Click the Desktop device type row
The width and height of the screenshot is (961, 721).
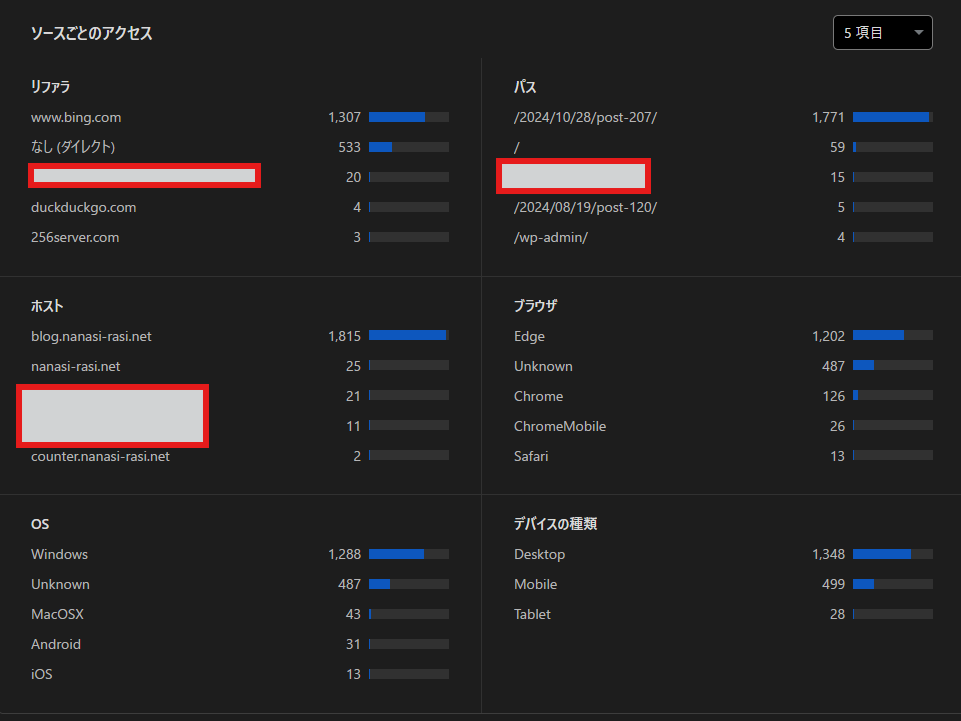[539, 555]
